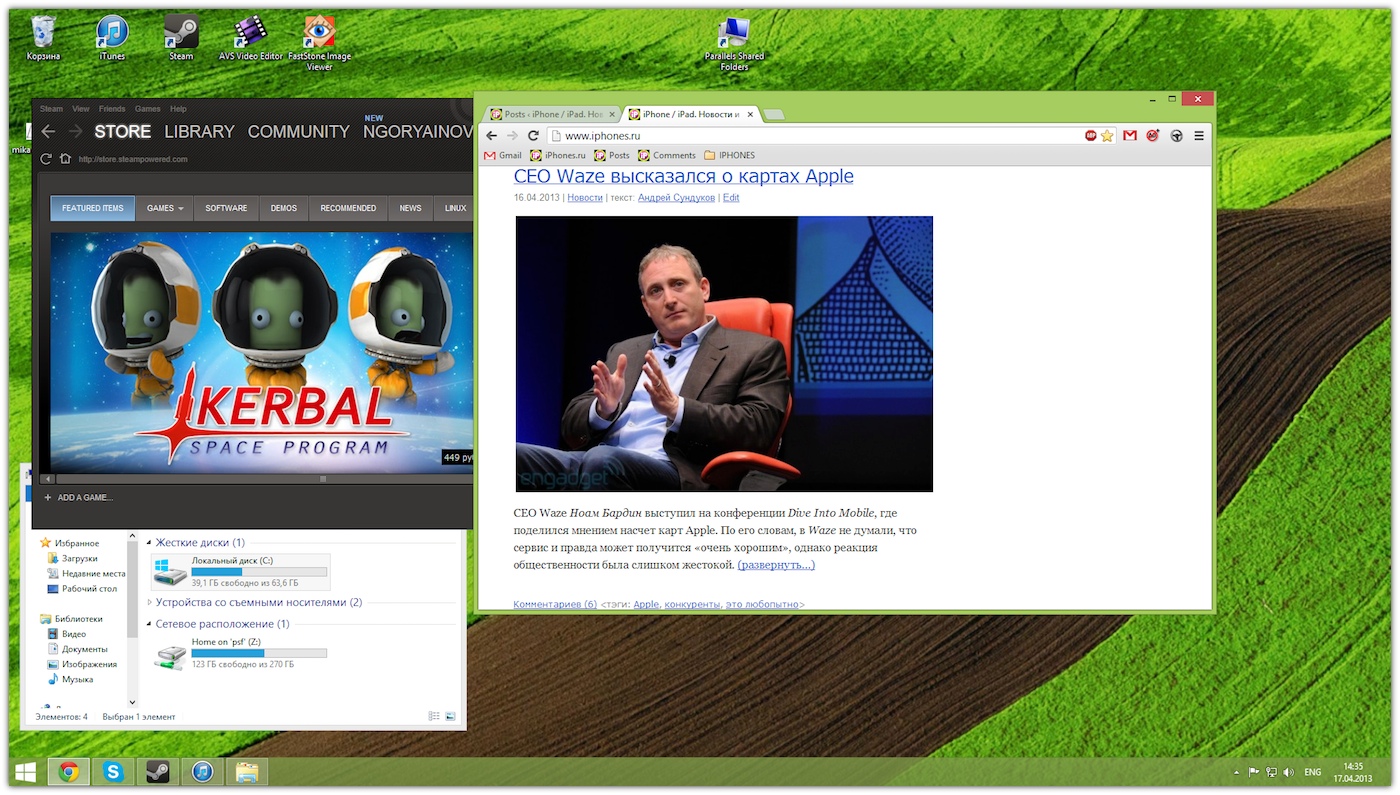The image size is (1400, 795).
Task: Open Skype from the taskbar
Action: [x=113, y=772]
